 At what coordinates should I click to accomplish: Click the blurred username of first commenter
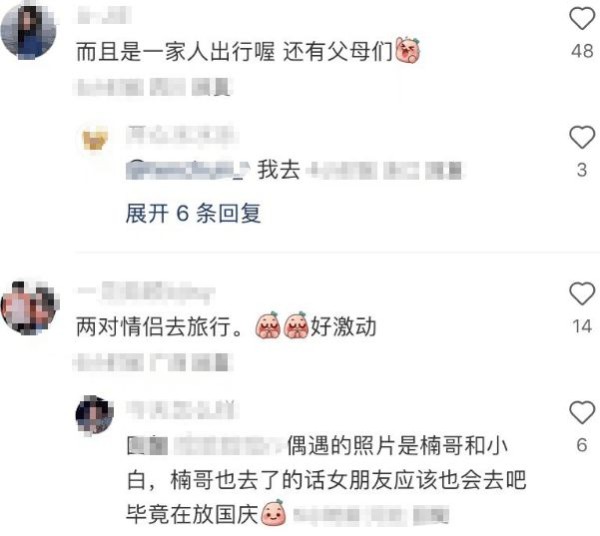[x=104, y=15]
